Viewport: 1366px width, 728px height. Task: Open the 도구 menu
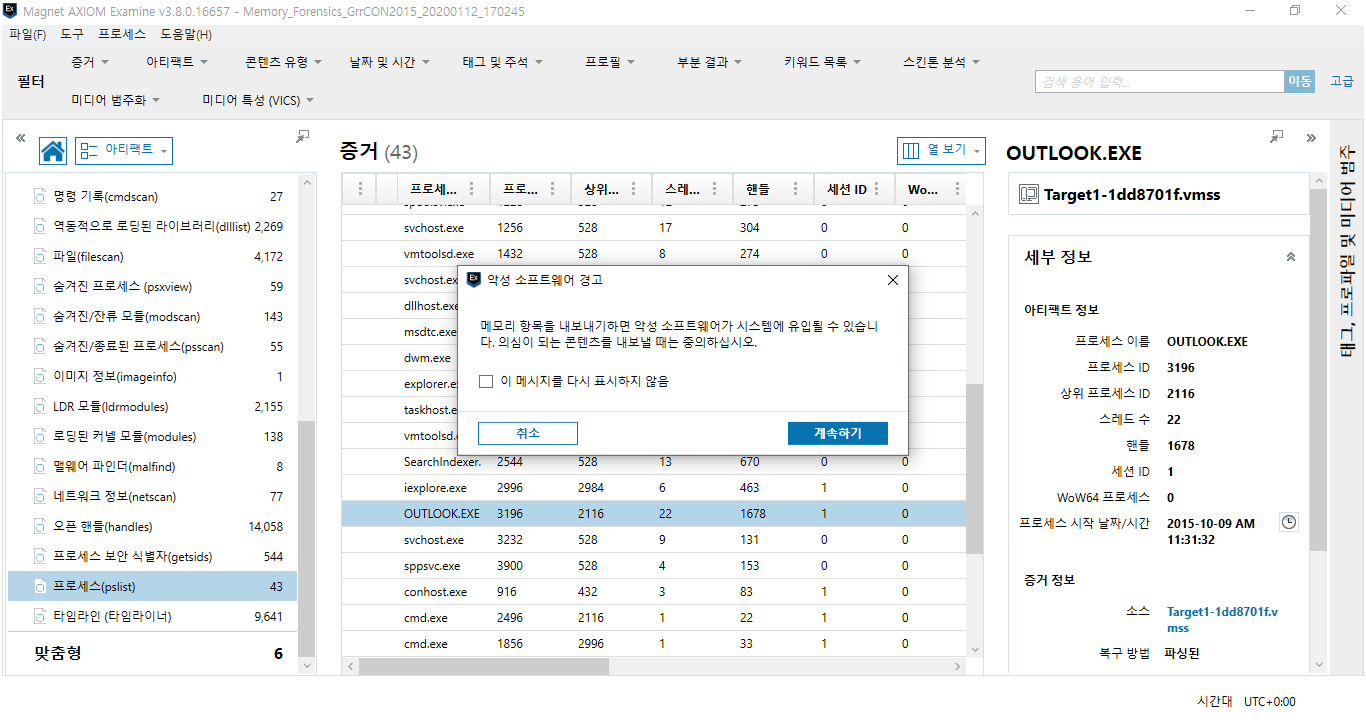tap(72, 34)
